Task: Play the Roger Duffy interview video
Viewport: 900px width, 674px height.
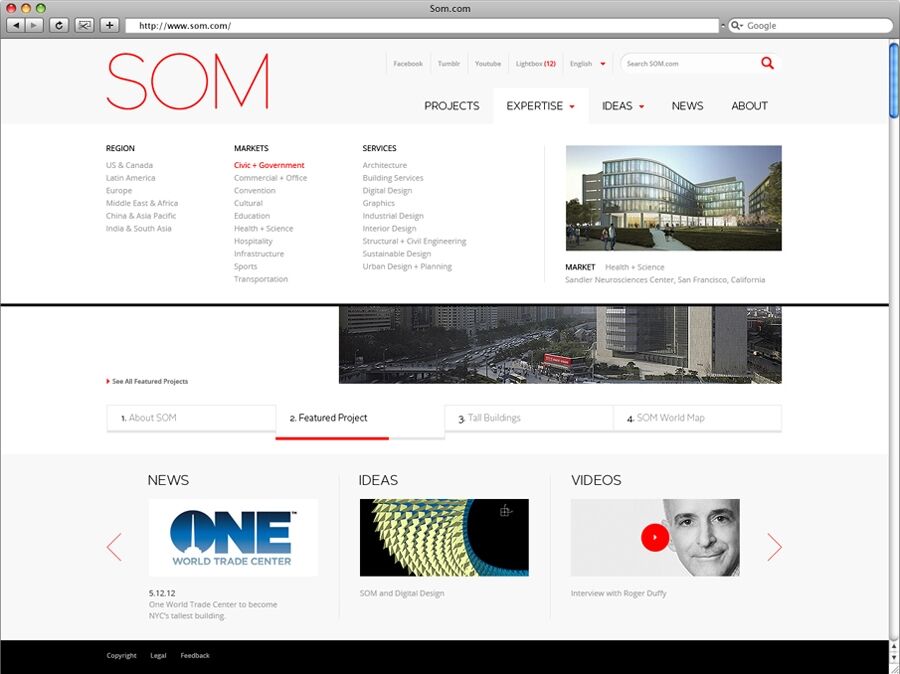Action: (x=655, y=537)
